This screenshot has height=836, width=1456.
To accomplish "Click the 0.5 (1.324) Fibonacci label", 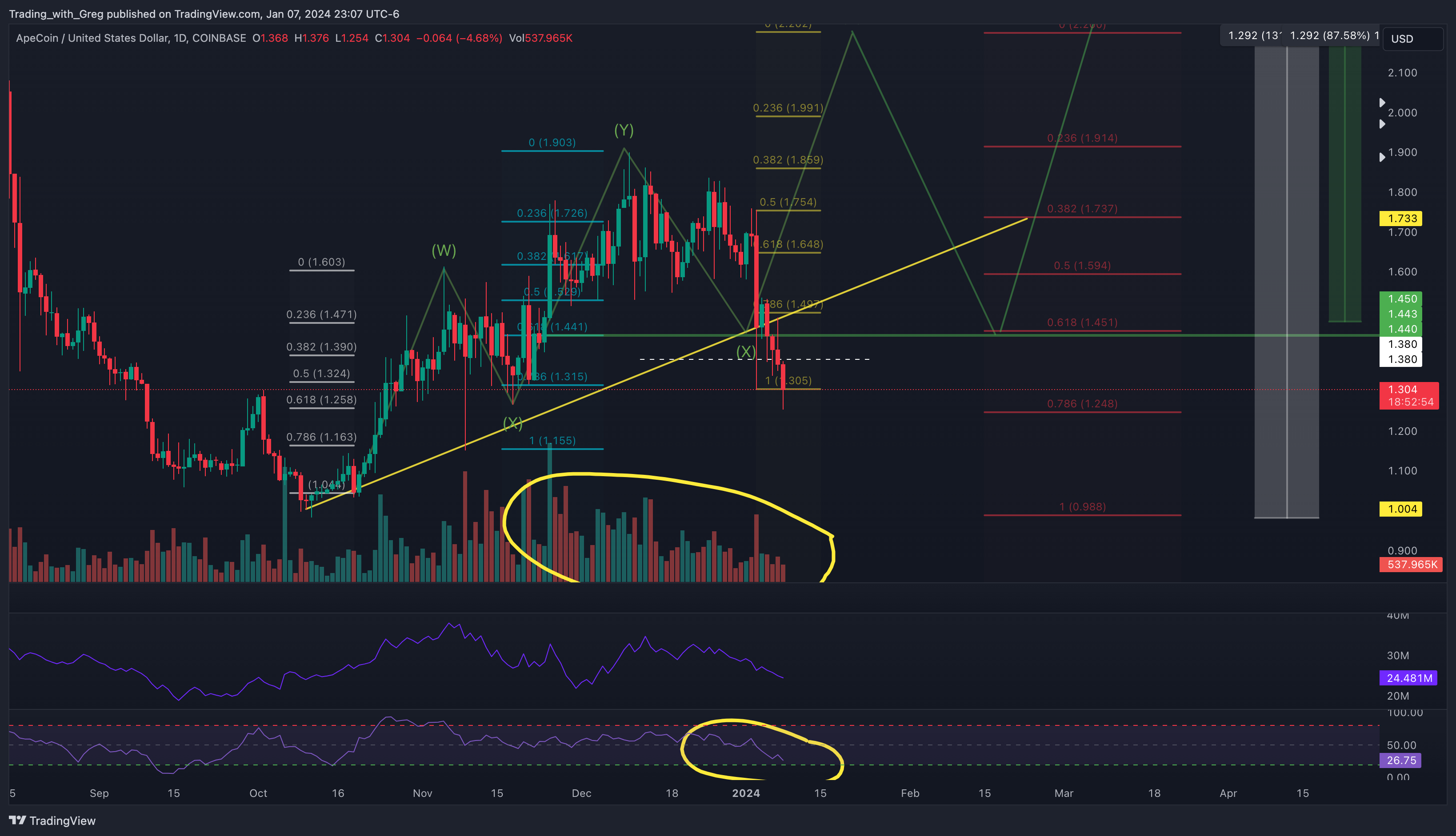I will coord(322,373).
